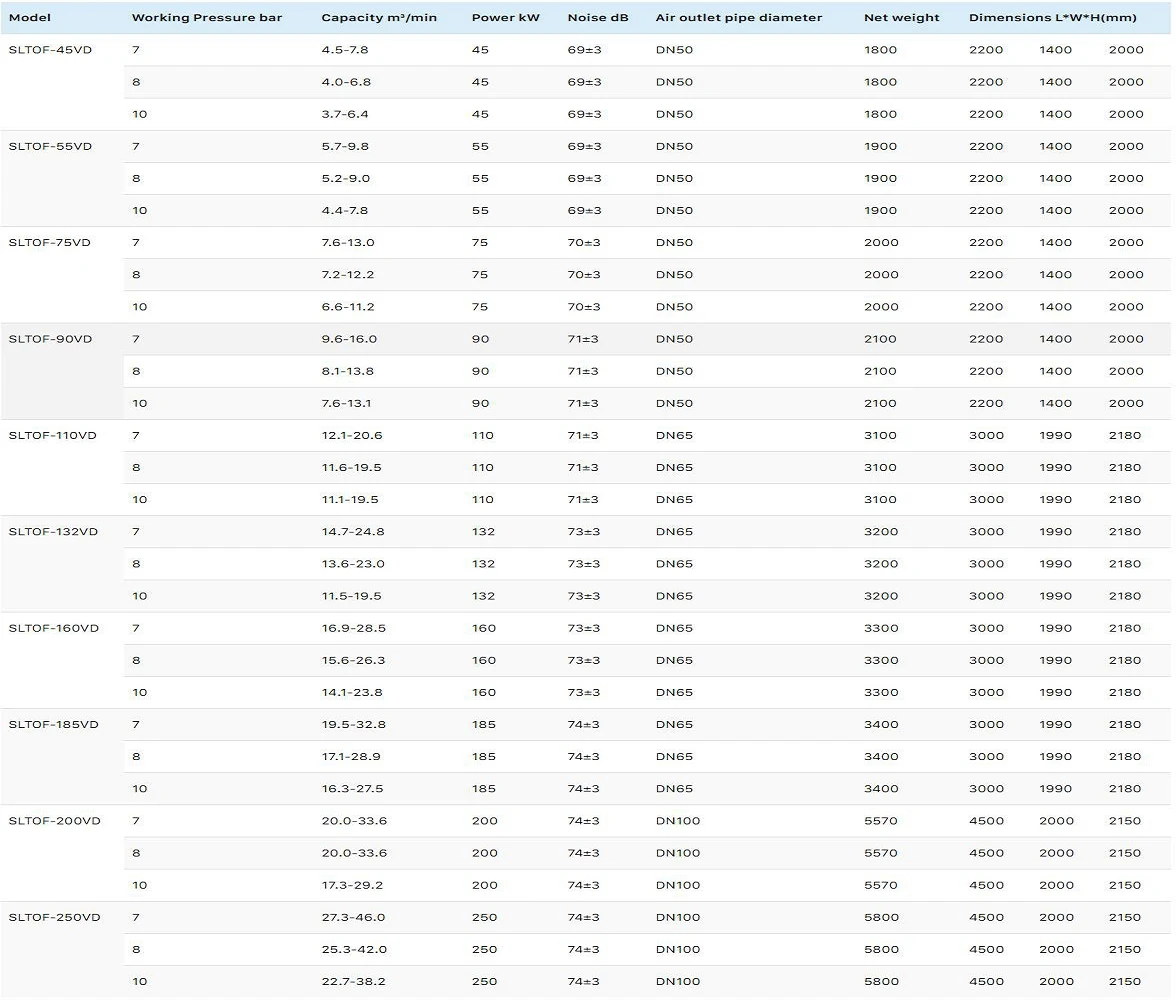The height and width of the screenshot is (1000, 1176).
Task: Click capacity value 4.0-6.8
Action: (x=346, y=82)
